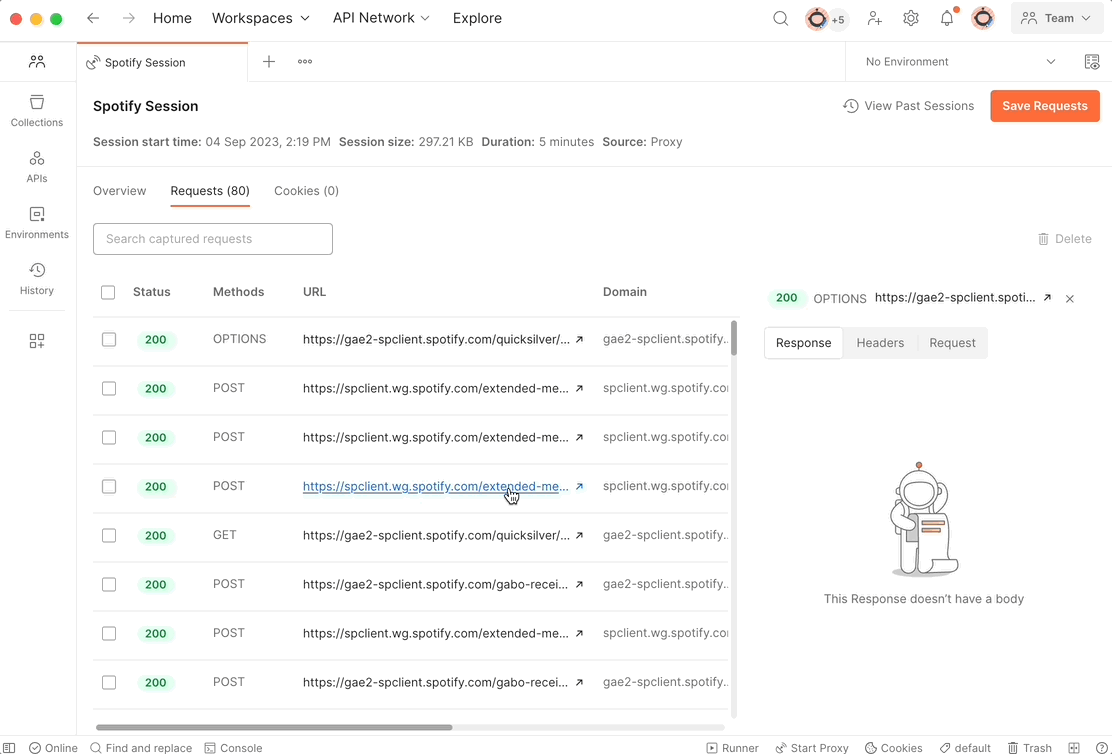
Task: Switch to the Cookies (0) tab
Action: pos(306,191)
